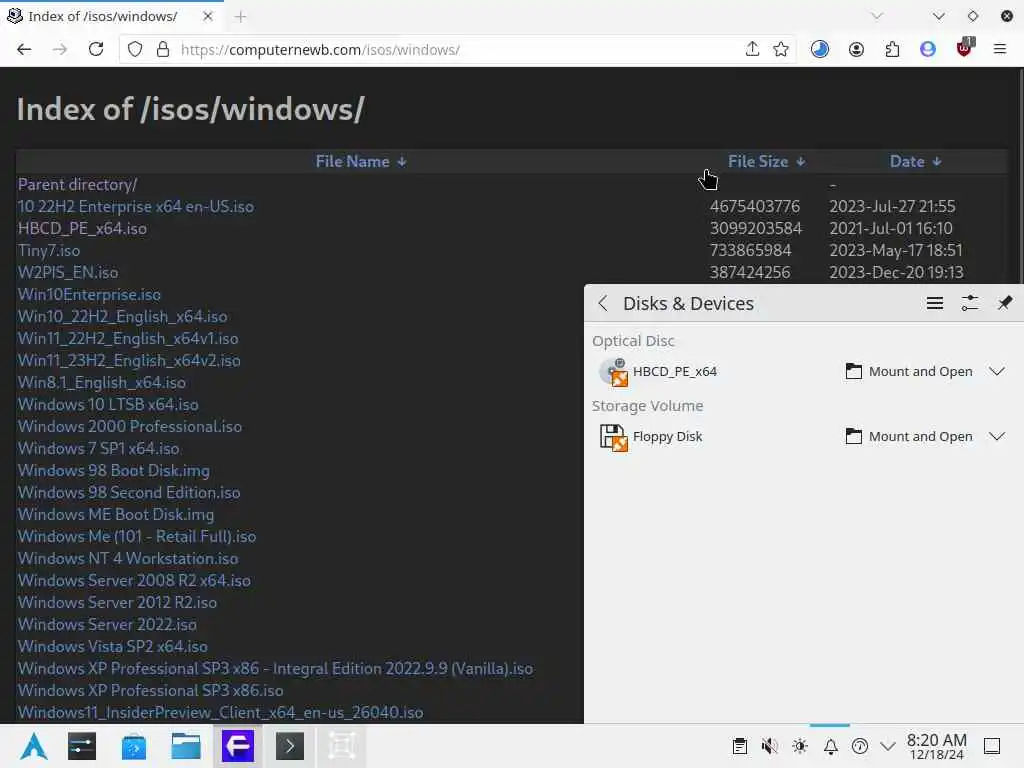Download Win11_23H2_English_x64v2.iso

(x=129, y=360)
